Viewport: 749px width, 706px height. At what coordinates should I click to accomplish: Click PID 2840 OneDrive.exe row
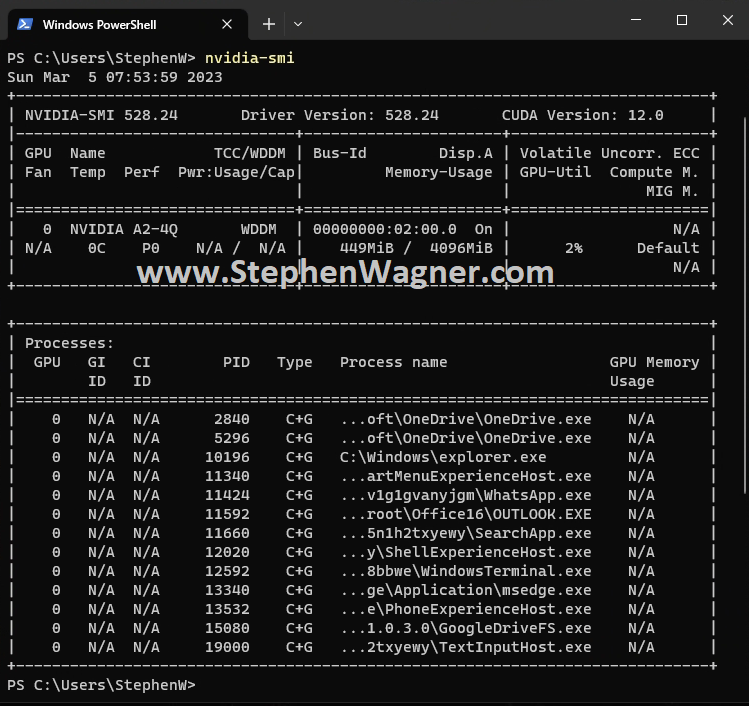(x=362, y=419)
